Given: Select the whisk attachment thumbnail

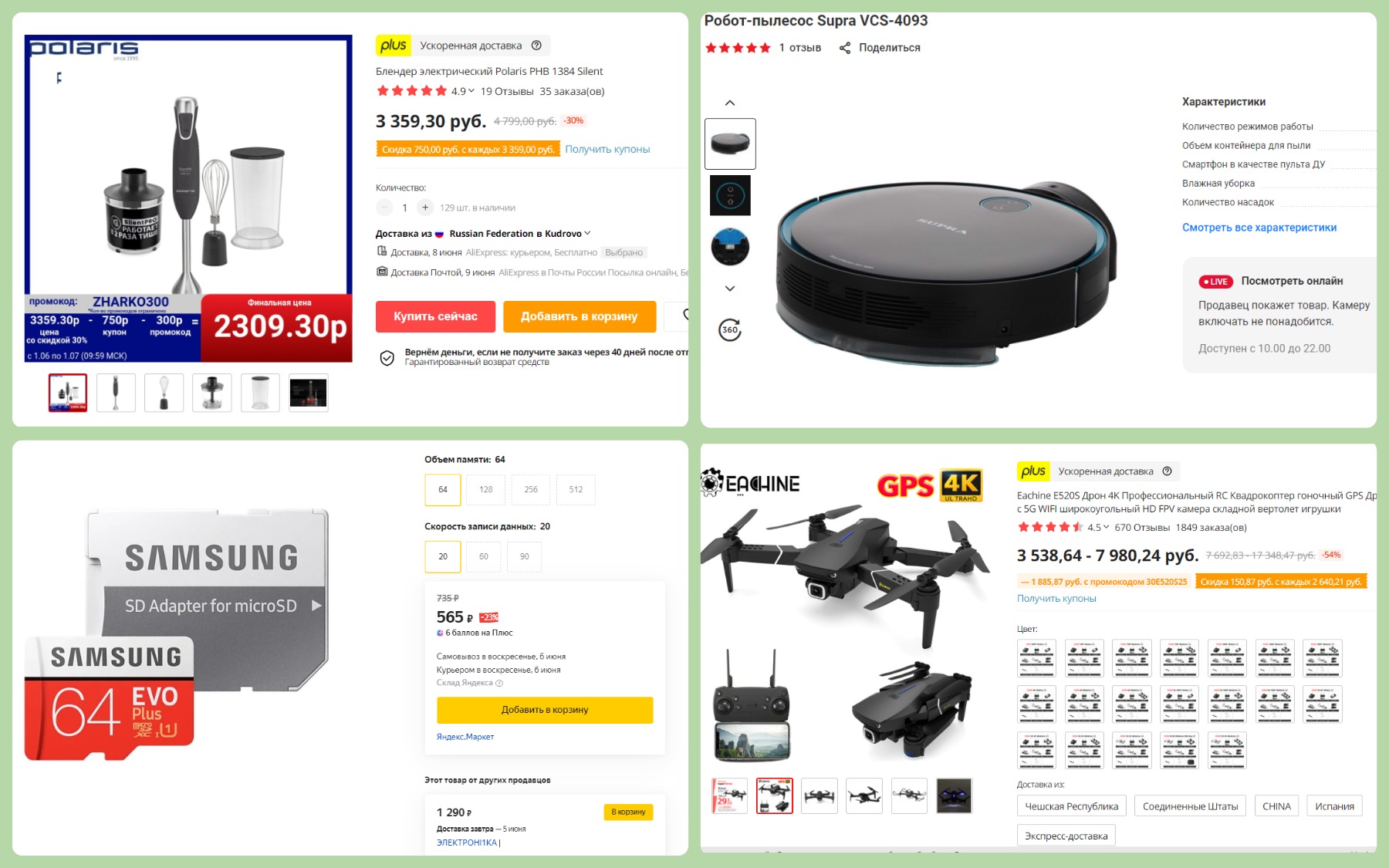Looking at the screenshot, I should pos(164,393).
